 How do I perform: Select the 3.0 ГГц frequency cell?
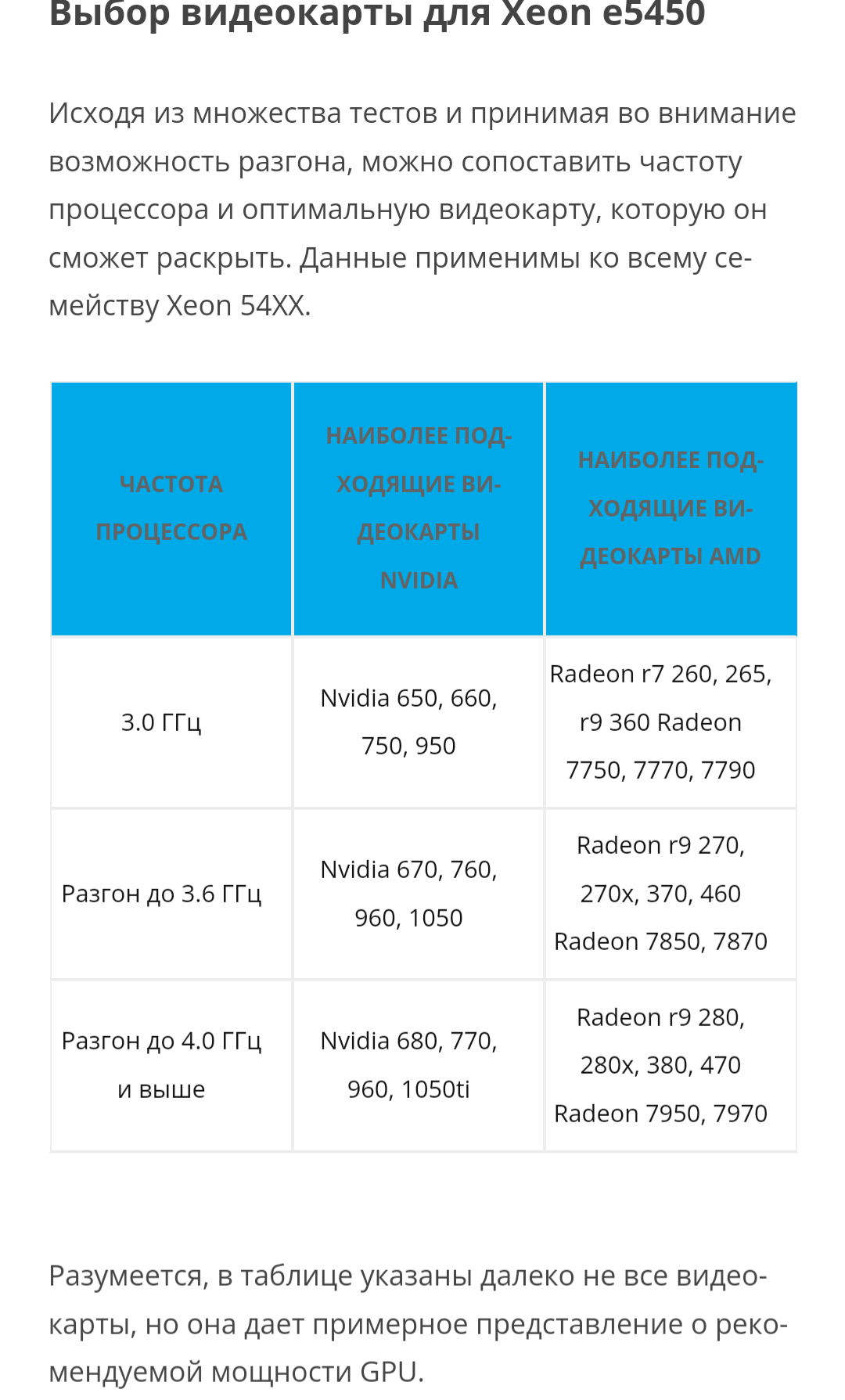tap(171, 722)
